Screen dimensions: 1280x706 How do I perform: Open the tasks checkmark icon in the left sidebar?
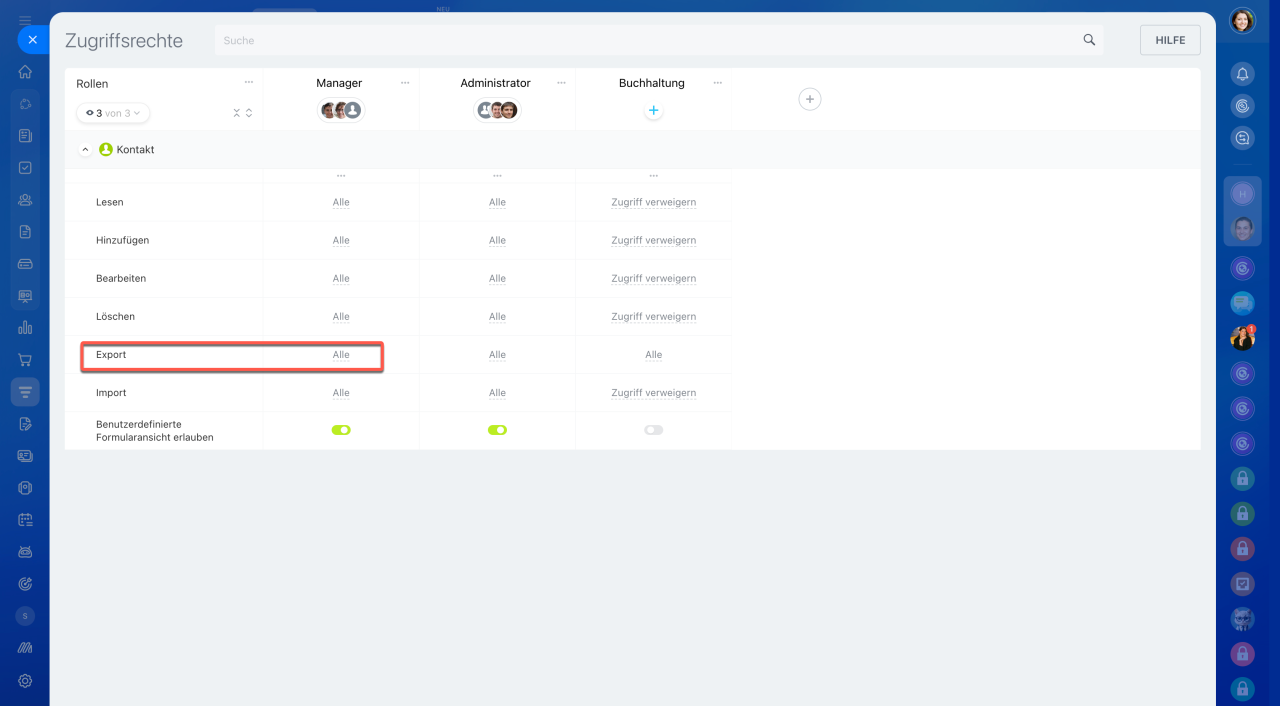point(25,168)
